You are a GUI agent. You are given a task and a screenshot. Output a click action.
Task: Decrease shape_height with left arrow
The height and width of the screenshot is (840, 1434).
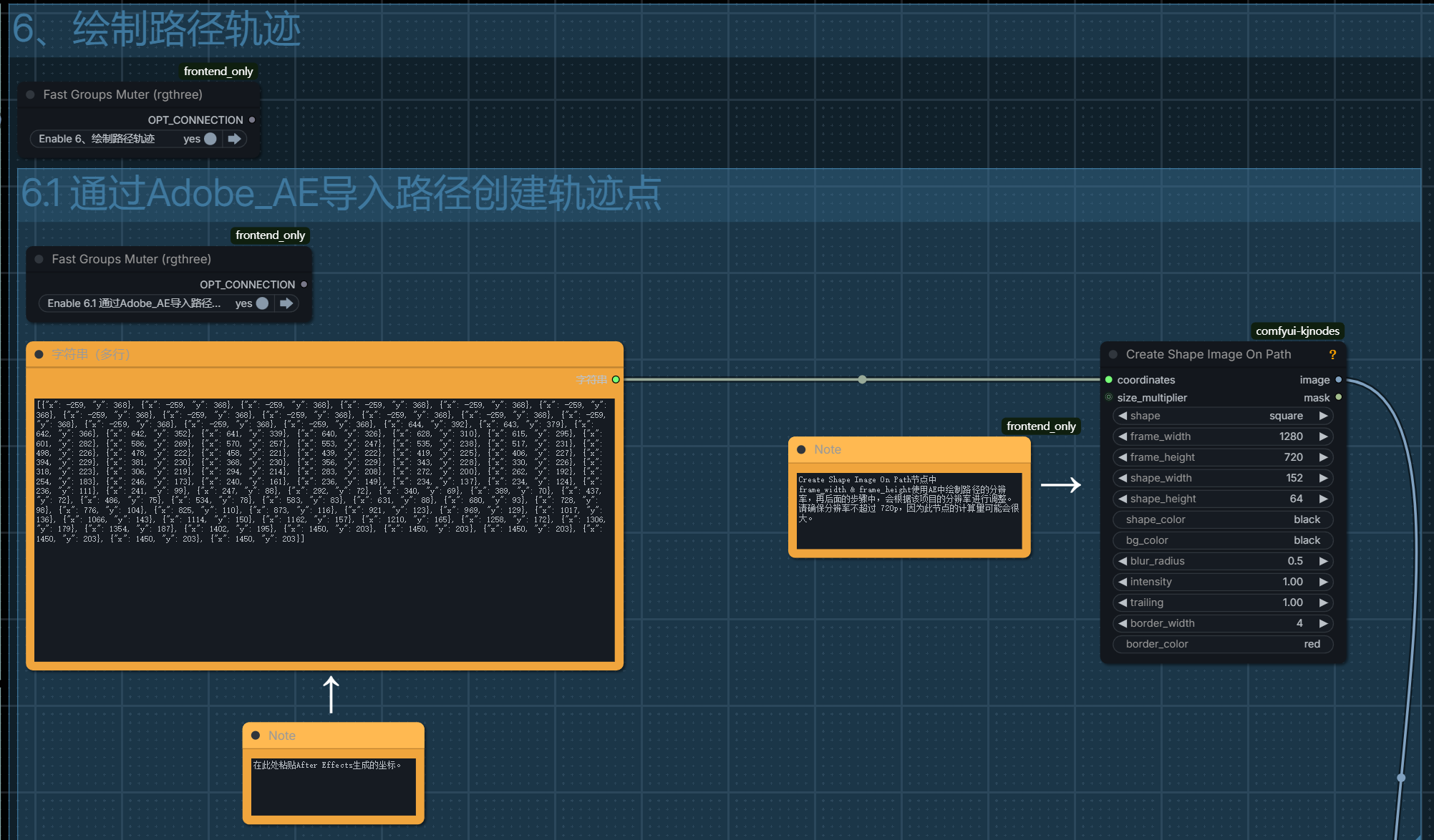pos(1123,499)
